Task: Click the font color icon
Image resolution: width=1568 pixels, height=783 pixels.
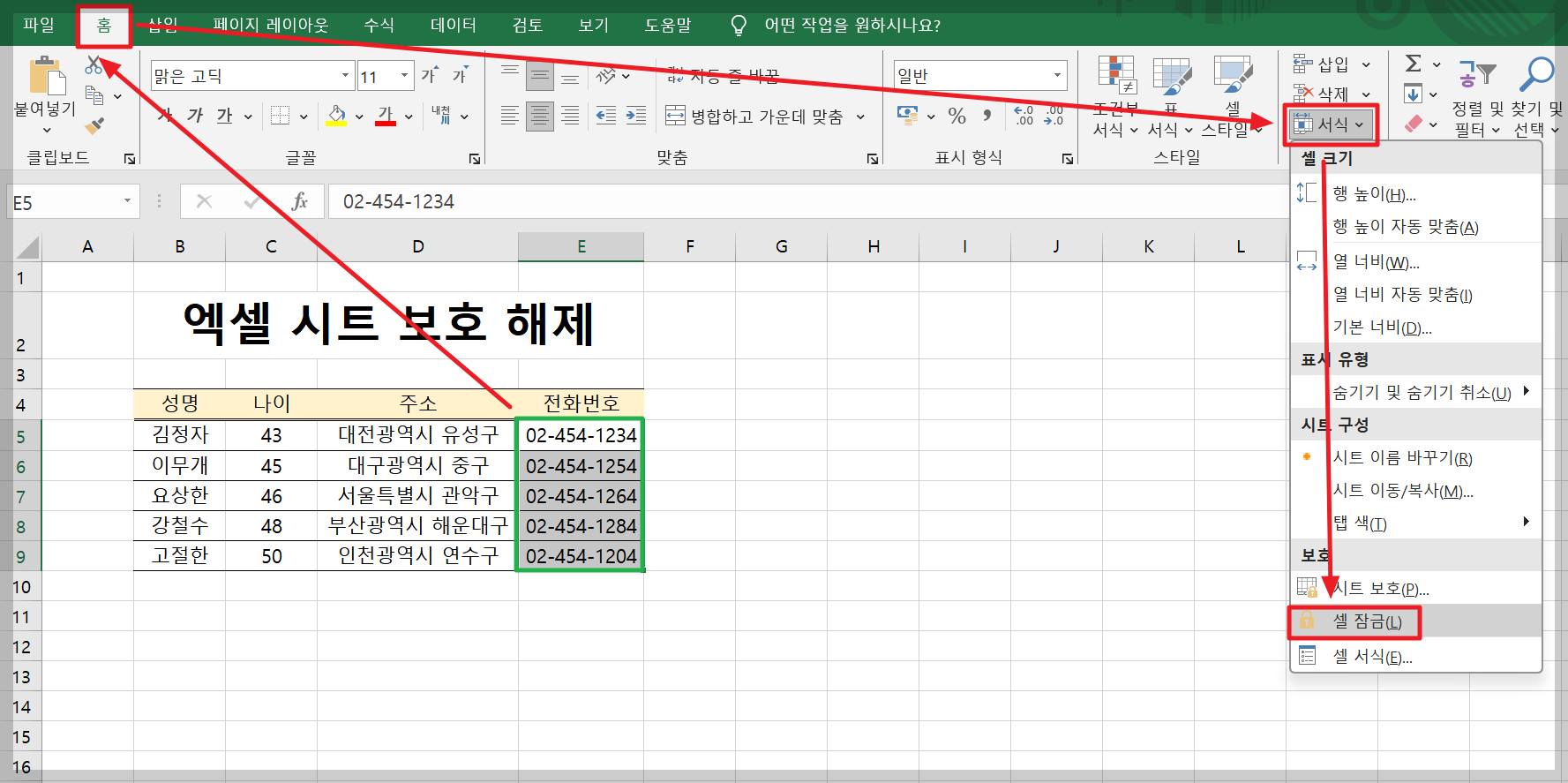Action: tap(386, 116)
